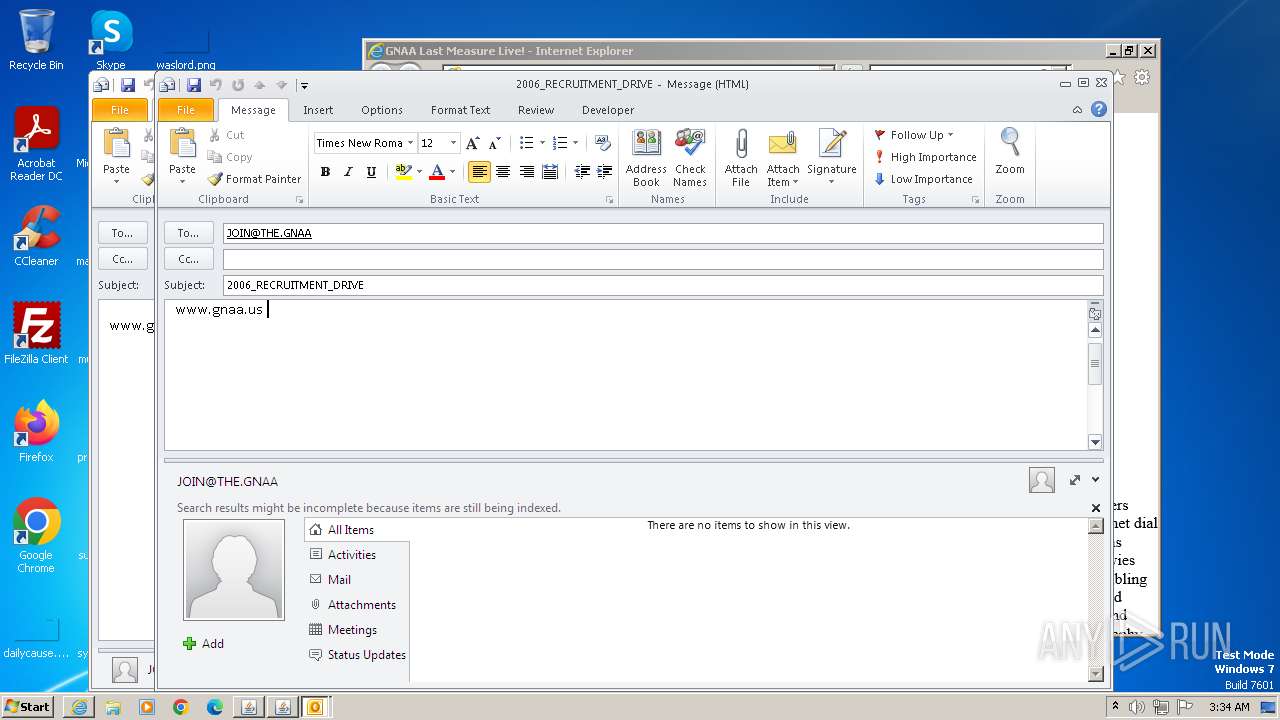
Task: Use the Format Painter tool
Action: click(x=254, y=179)
